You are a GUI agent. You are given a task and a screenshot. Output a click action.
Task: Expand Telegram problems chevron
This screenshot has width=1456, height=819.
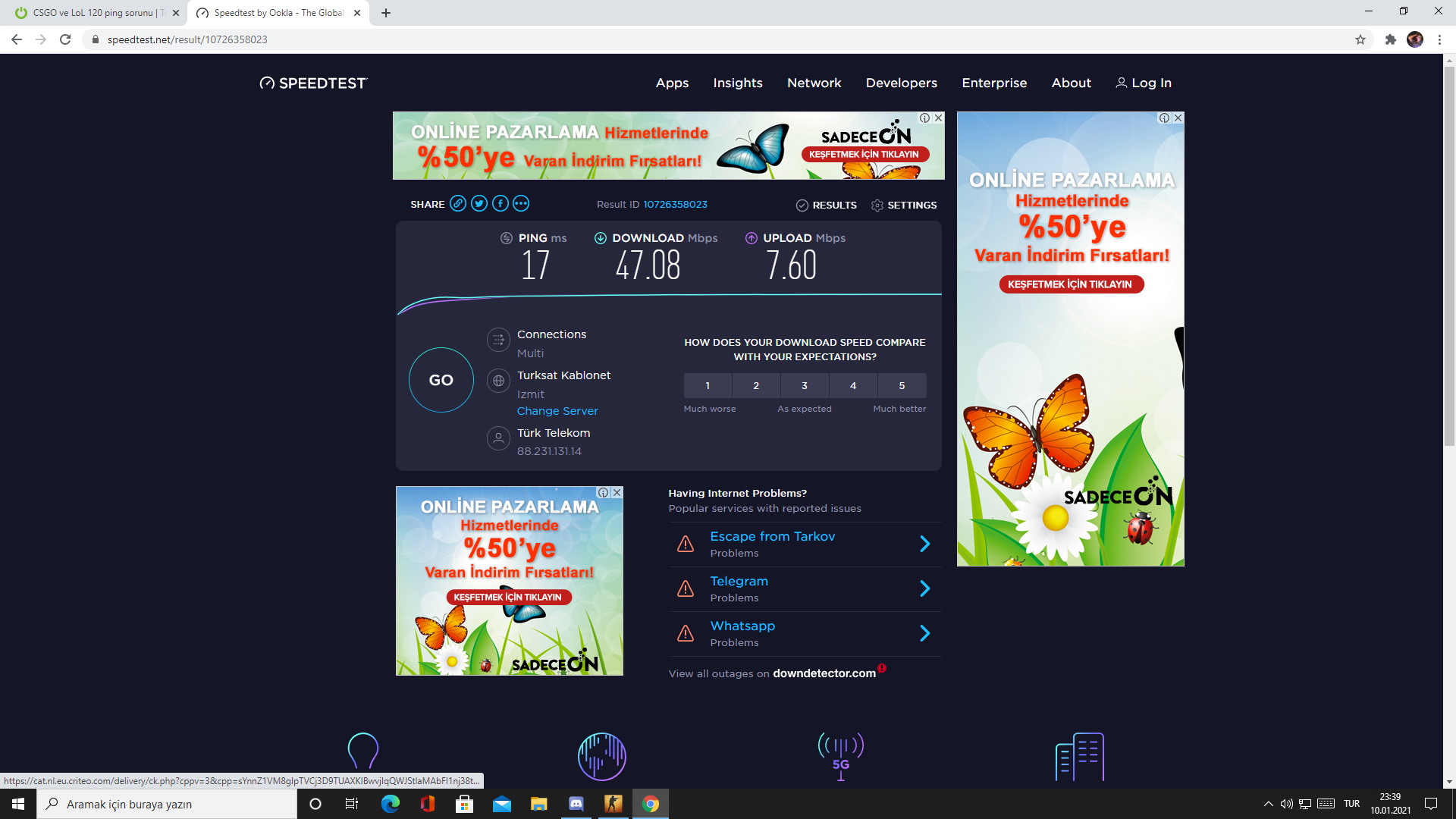click(x=924, y=588)
